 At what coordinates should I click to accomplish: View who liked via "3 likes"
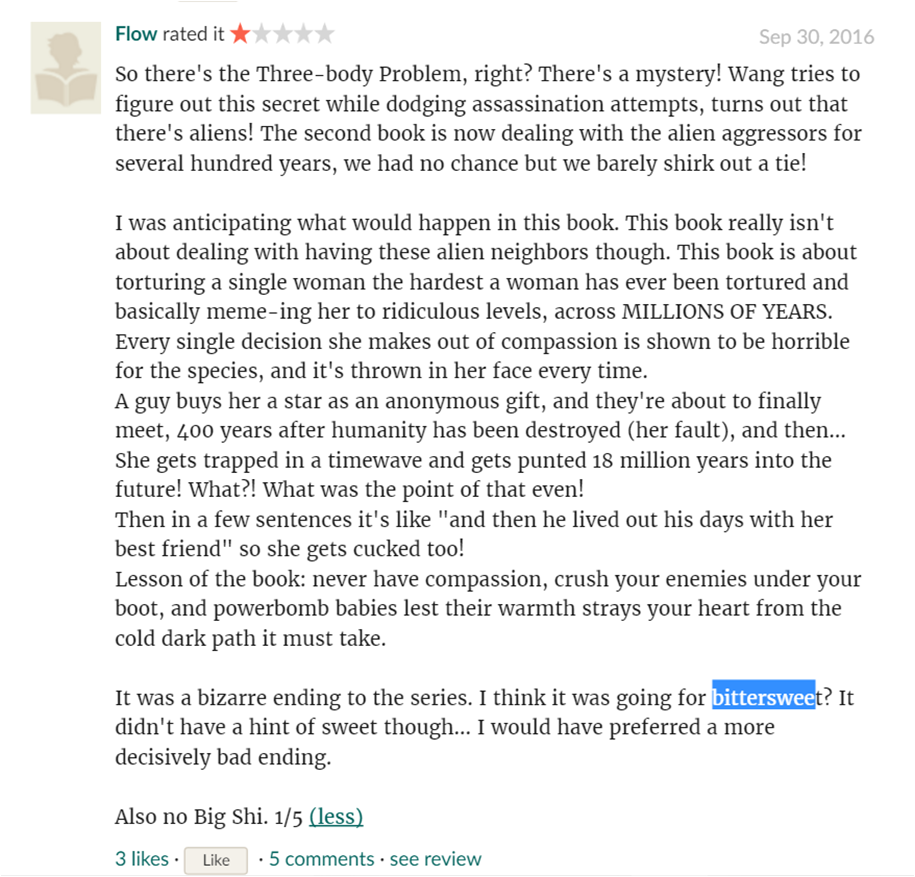coord(142,859)
